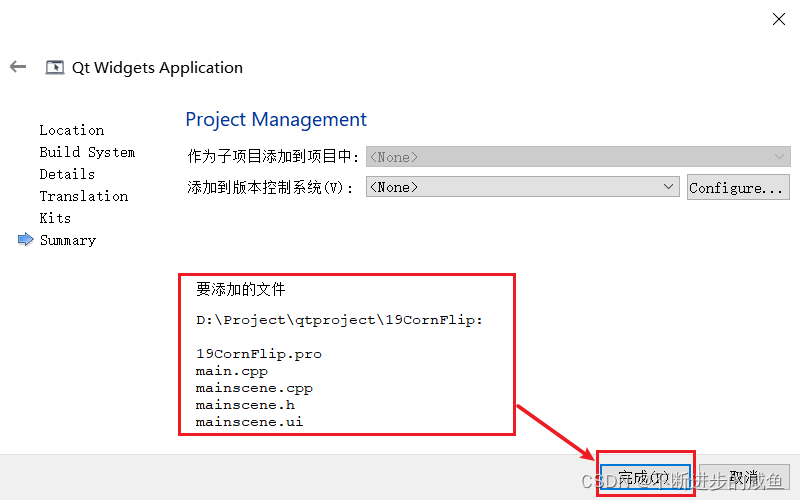Select the Summary step
This screenshot has width=800, height=500.
68,240
